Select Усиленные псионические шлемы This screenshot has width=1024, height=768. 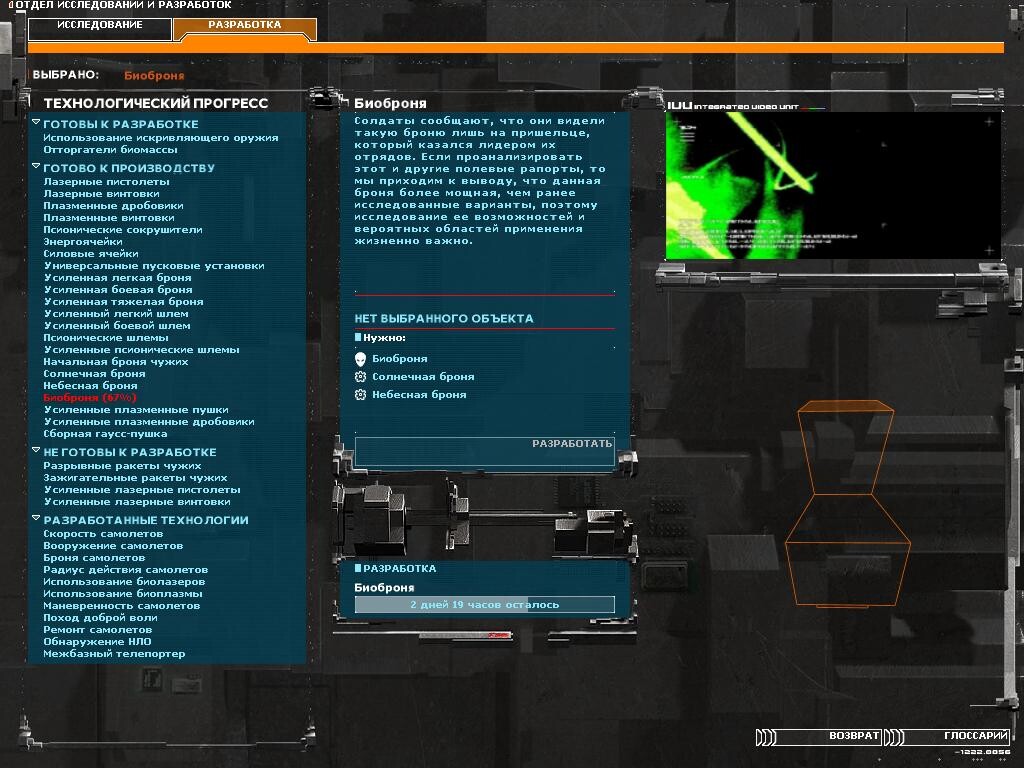pos(141,350)
